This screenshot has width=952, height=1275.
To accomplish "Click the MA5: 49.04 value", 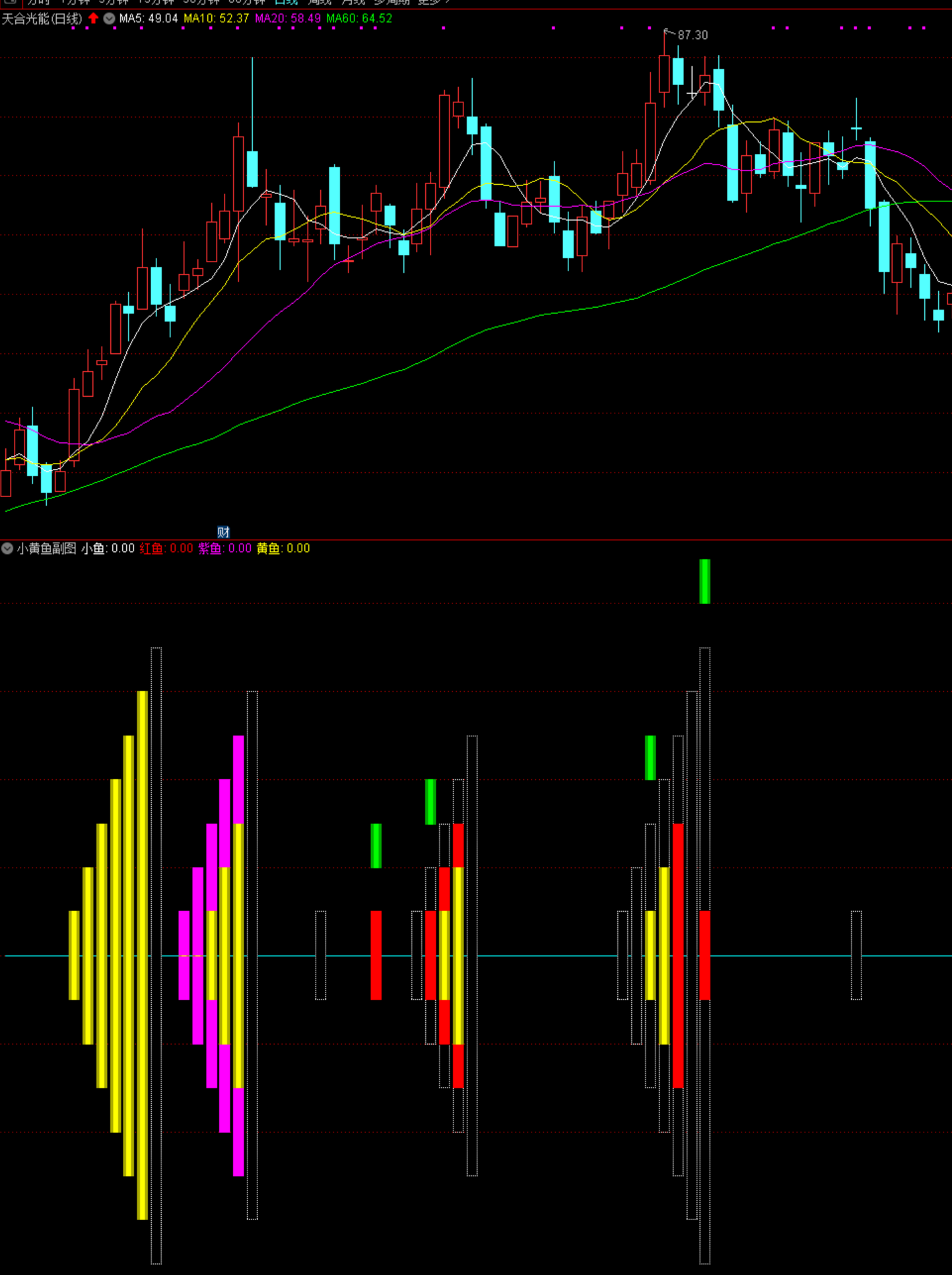I will [x=149, y=18].
